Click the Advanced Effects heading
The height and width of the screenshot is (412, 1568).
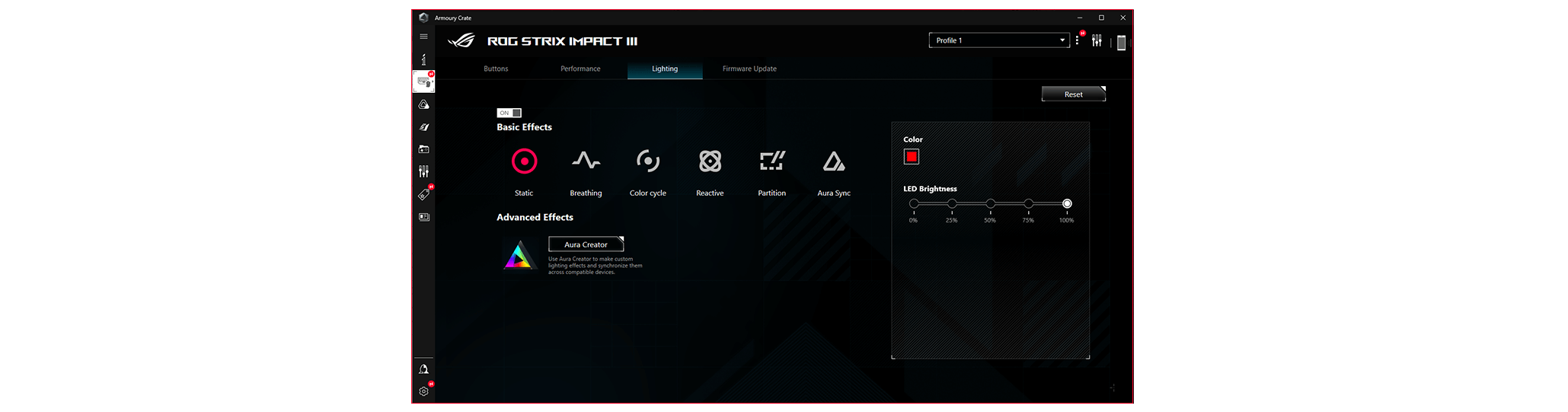click(535, 218)
